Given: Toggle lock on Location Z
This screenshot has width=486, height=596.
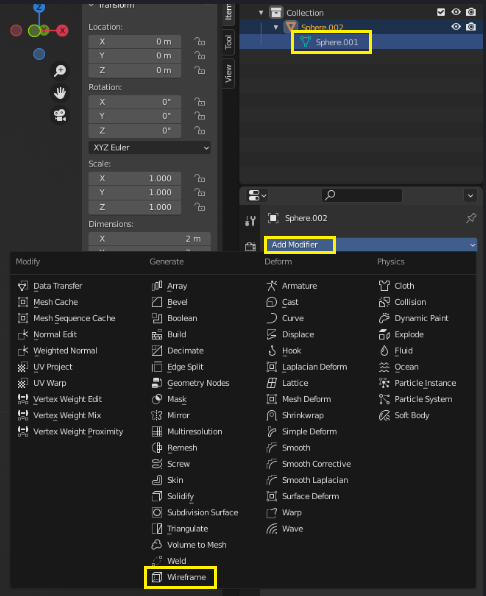Looking at the screenshot, I should 199,70.
